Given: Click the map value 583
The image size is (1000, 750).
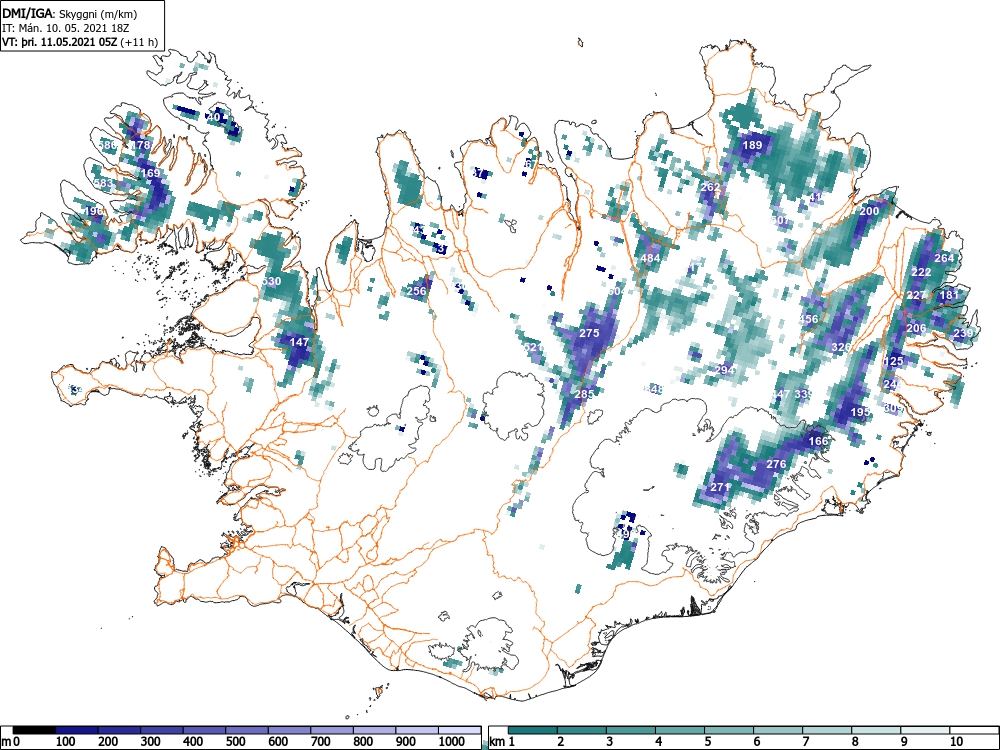Looking at the screenshot, I should [x=103, y=184].
